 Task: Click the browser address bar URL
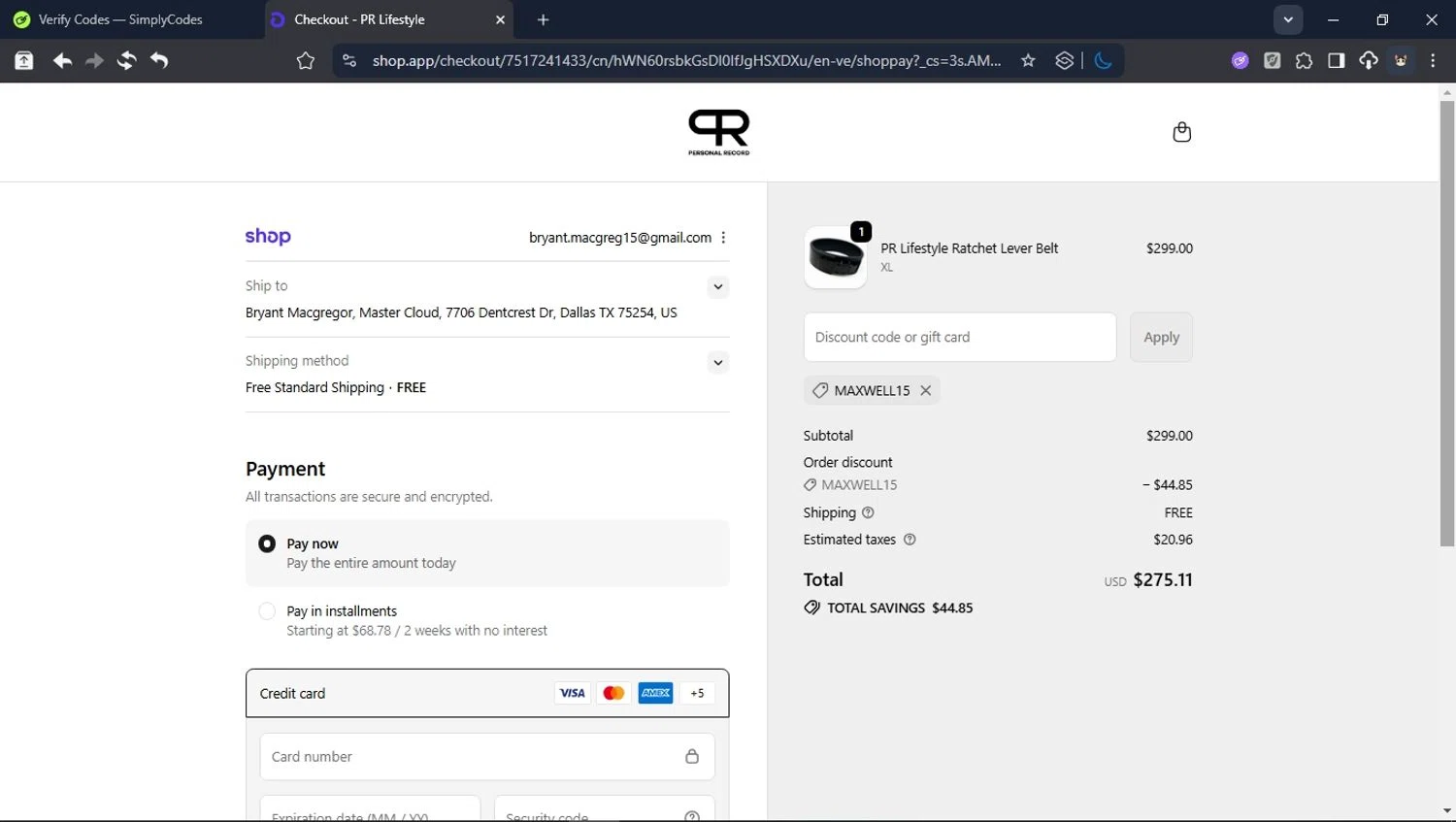(686, 60)
